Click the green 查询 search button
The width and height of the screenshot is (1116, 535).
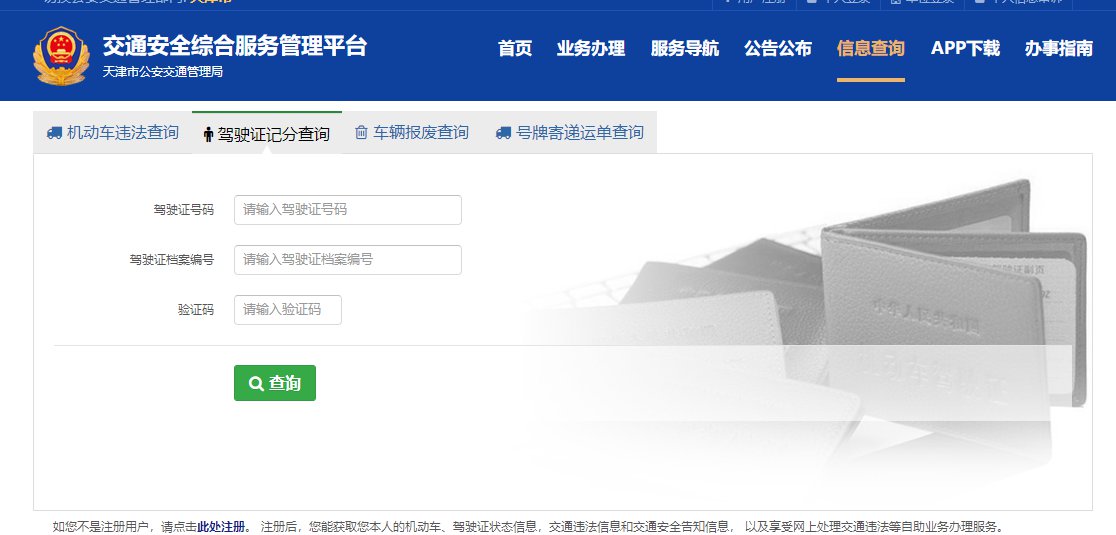(275, 383)
